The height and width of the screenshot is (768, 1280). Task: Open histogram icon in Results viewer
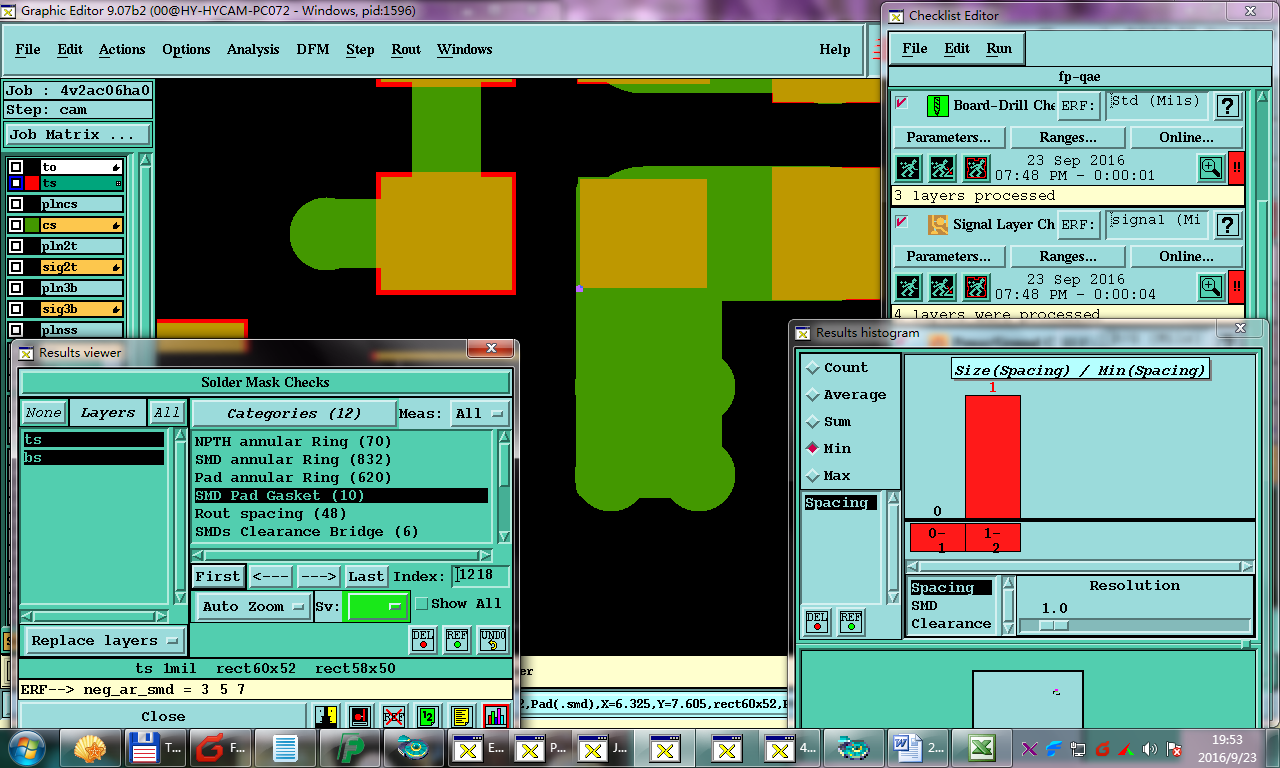496,716
